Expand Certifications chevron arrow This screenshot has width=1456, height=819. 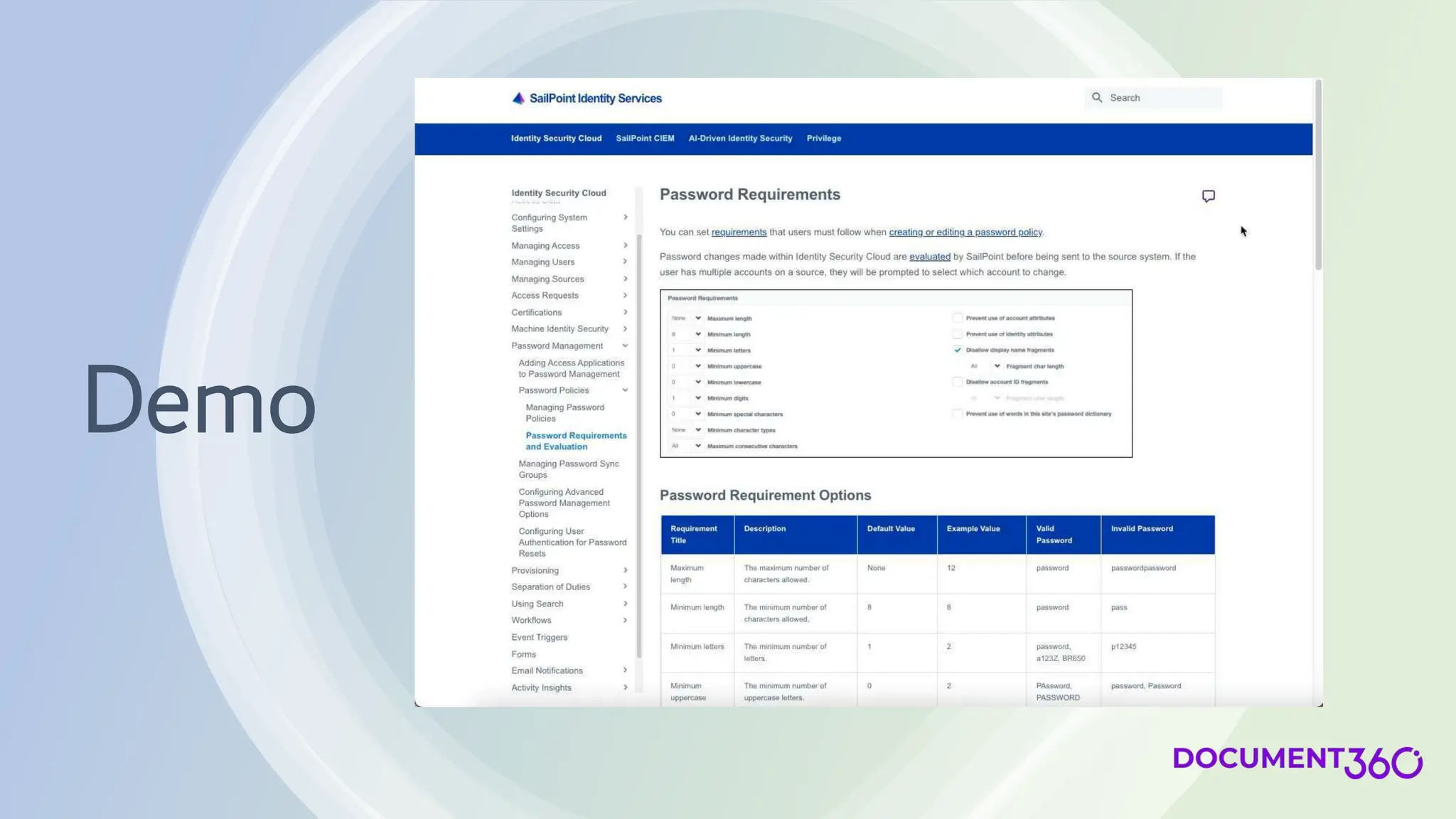(625, 312)
